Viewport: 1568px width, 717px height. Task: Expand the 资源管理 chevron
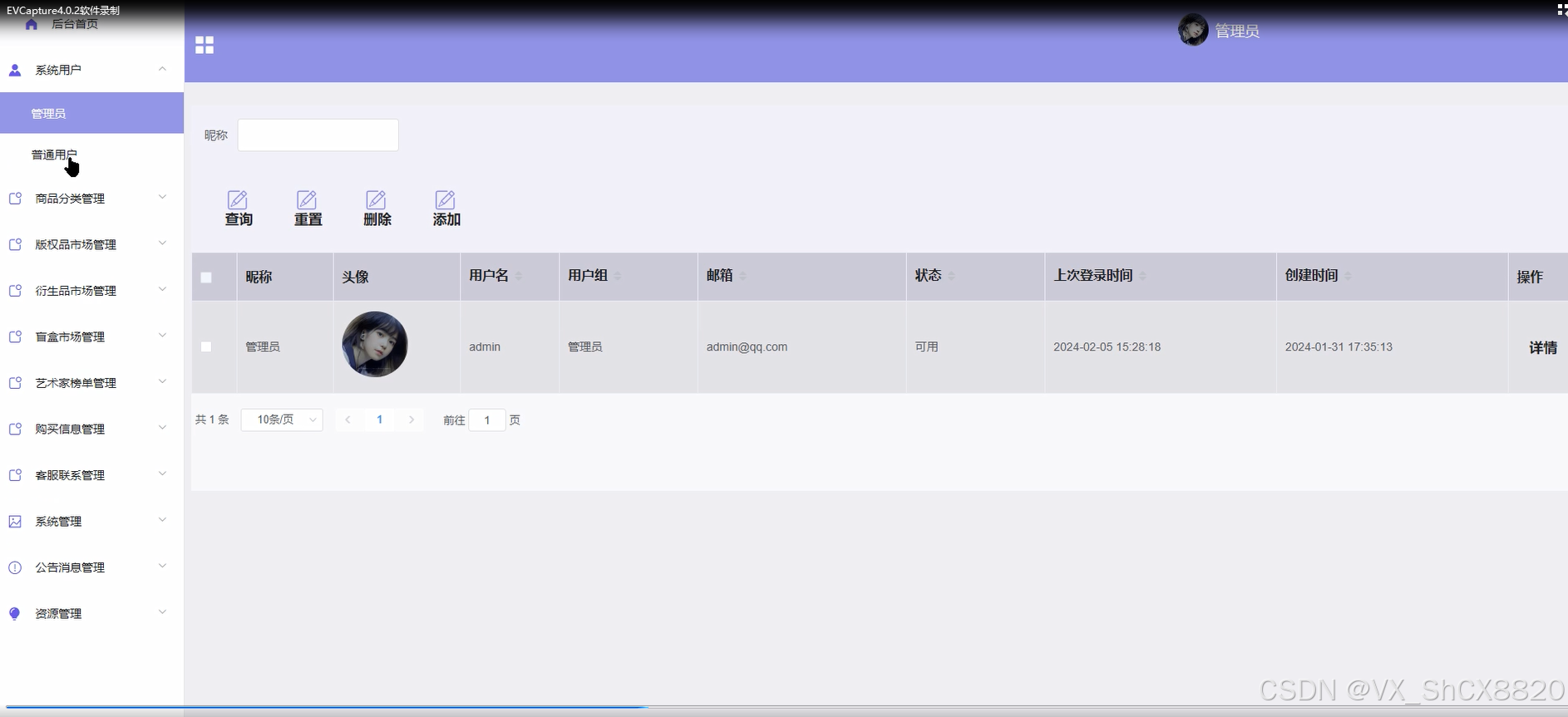[162, 612]
